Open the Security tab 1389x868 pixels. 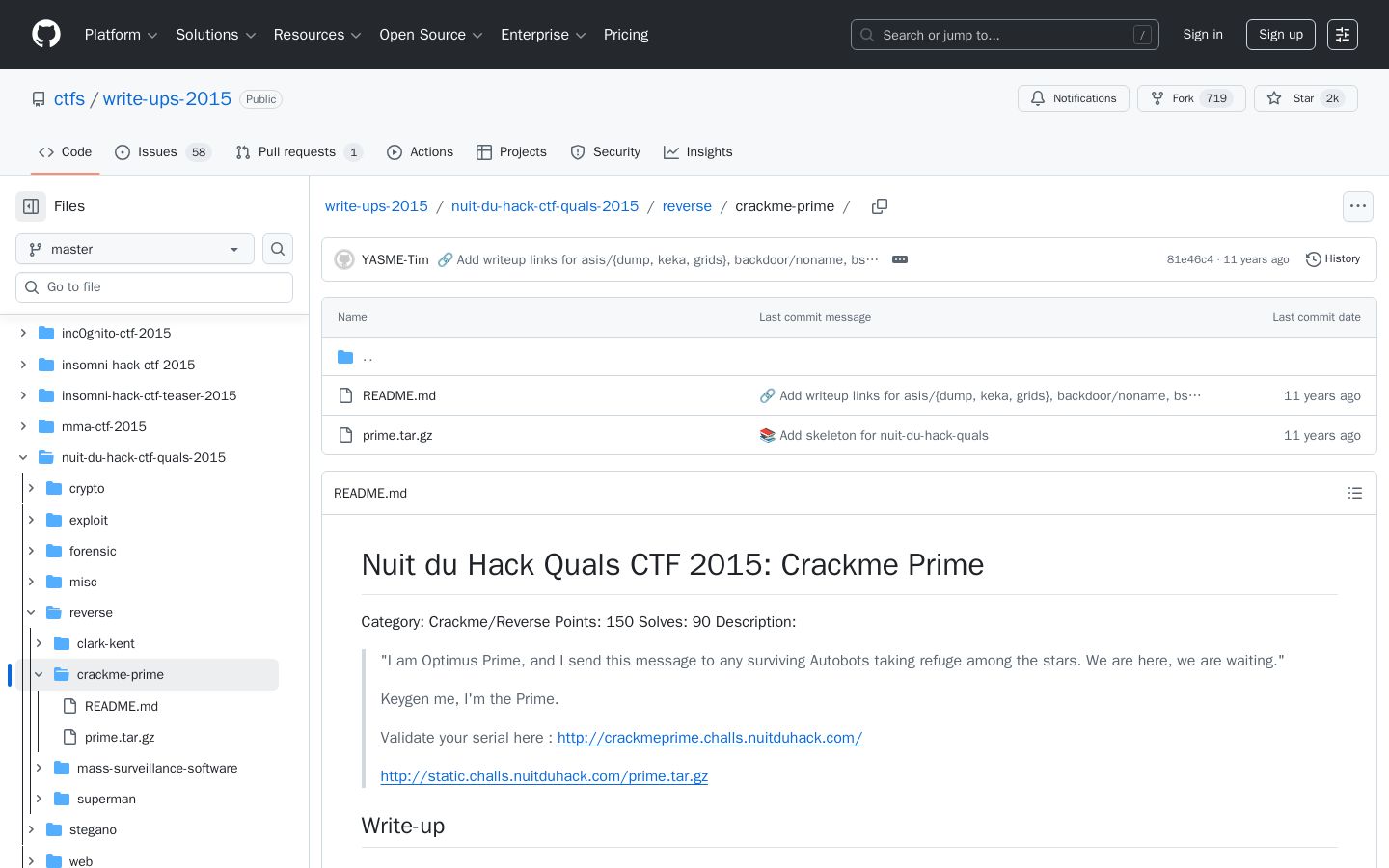[605, 152]
